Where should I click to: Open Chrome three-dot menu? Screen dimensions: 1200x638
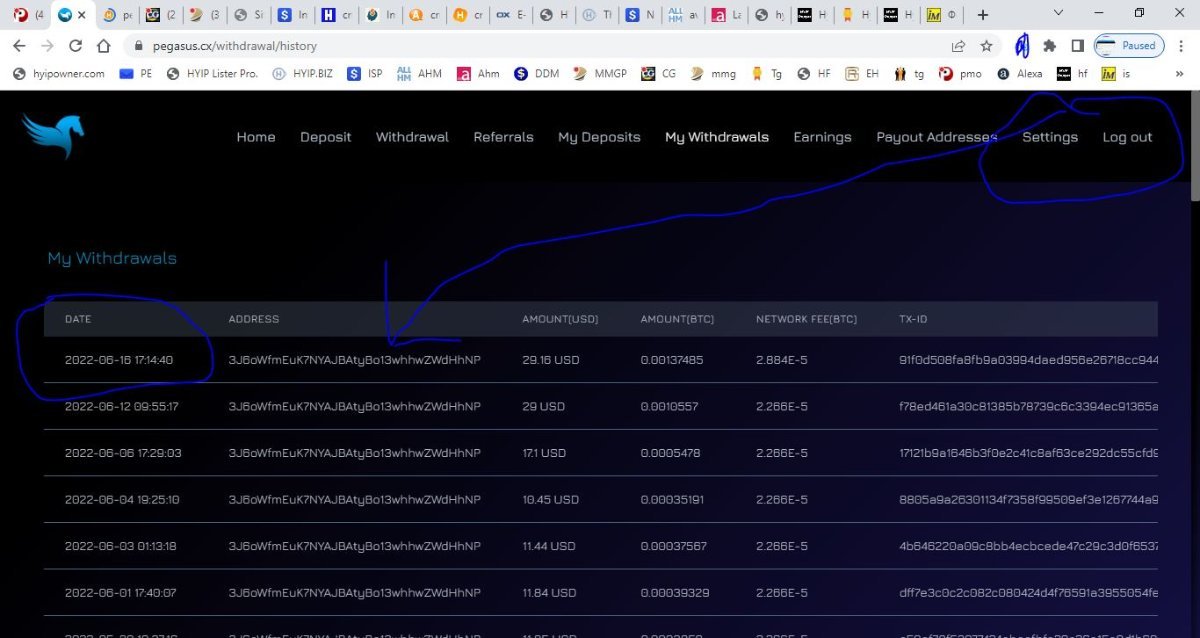(1180, 46)
